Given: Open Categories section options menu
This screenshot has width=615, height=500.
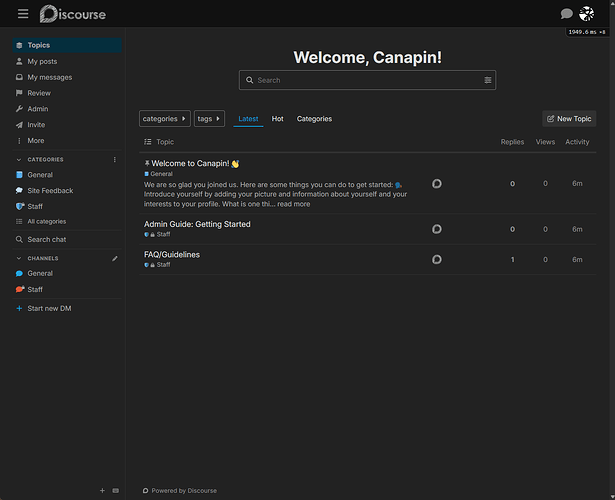Looking at the screenshot, I should [x=115, y=160].
